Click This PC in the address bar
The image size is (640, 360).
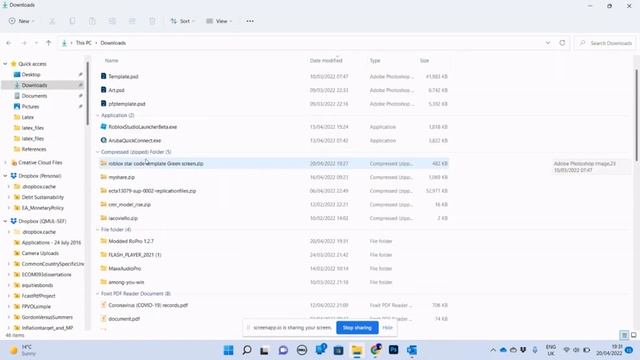84,43
